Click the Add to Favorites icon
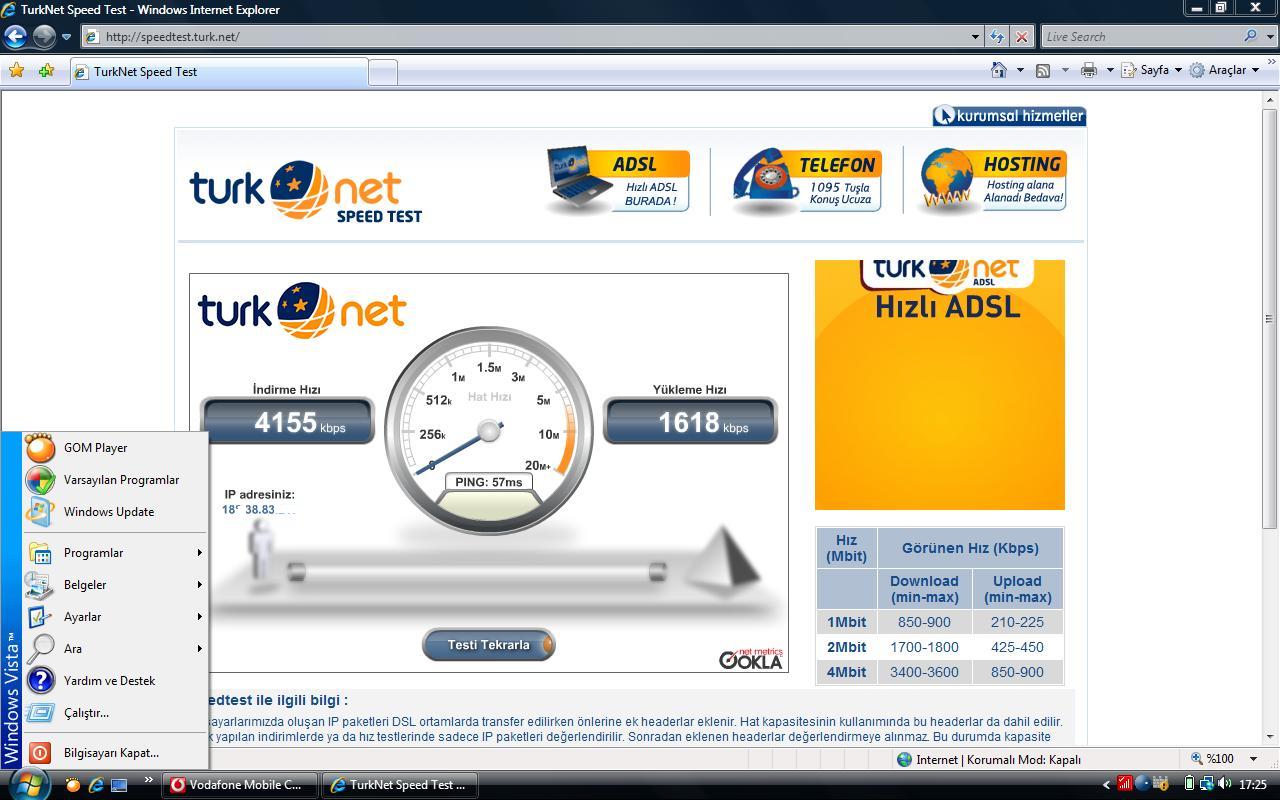Viewport: 1280px width, 800px height. [46, 71]
